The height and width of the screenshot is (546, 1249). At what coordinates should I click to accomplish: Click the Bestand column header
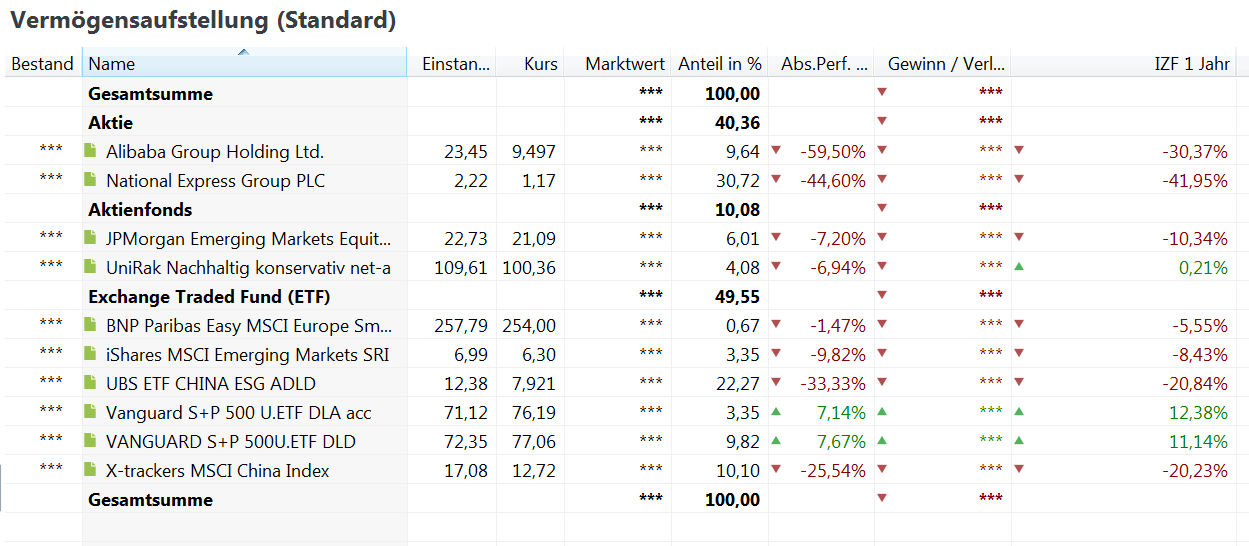click(x=42, y=64)
